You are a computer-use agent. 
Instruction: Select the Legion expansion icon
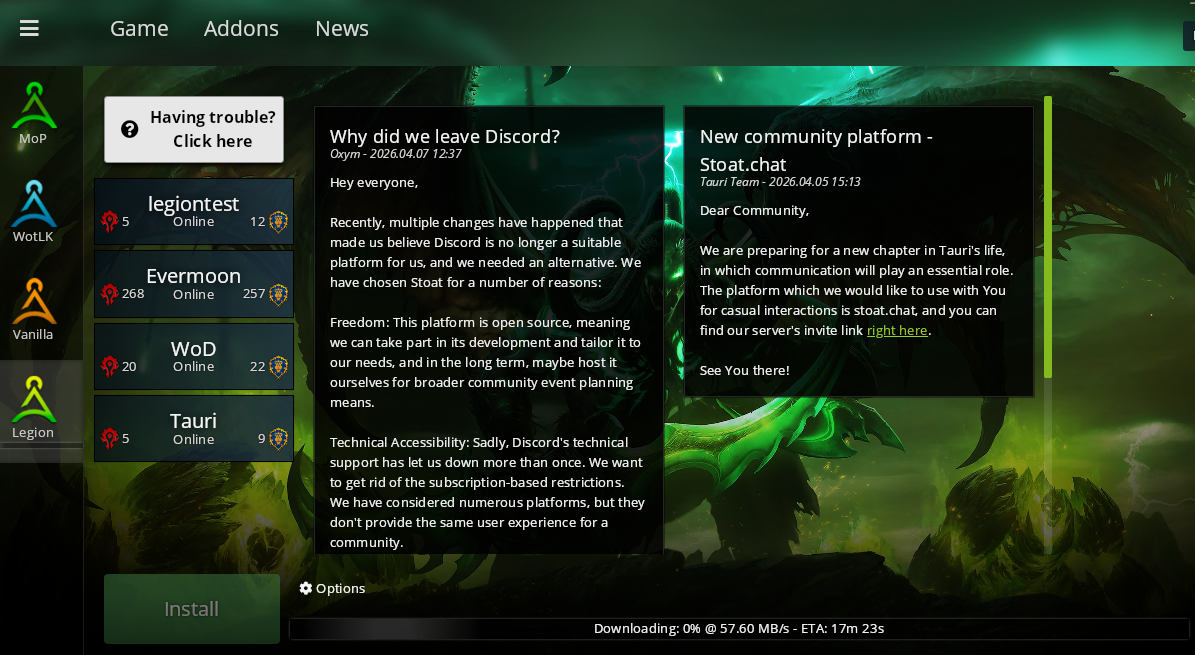(x=34, y=399)
